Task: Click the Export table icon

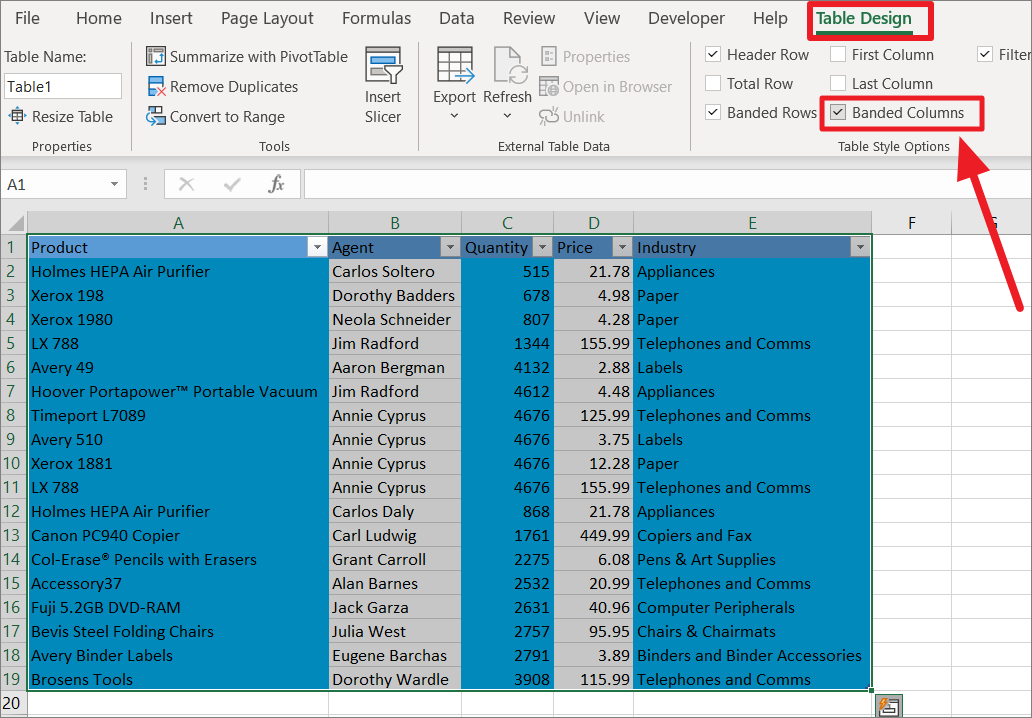Action: coord(455,65)
